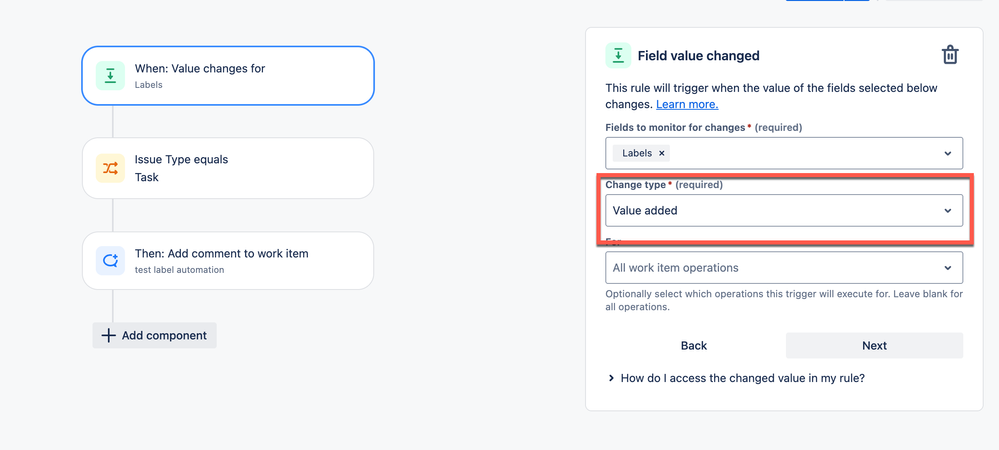
Task: Select the Then: Add comment to work item card
Action: [228, 261]
